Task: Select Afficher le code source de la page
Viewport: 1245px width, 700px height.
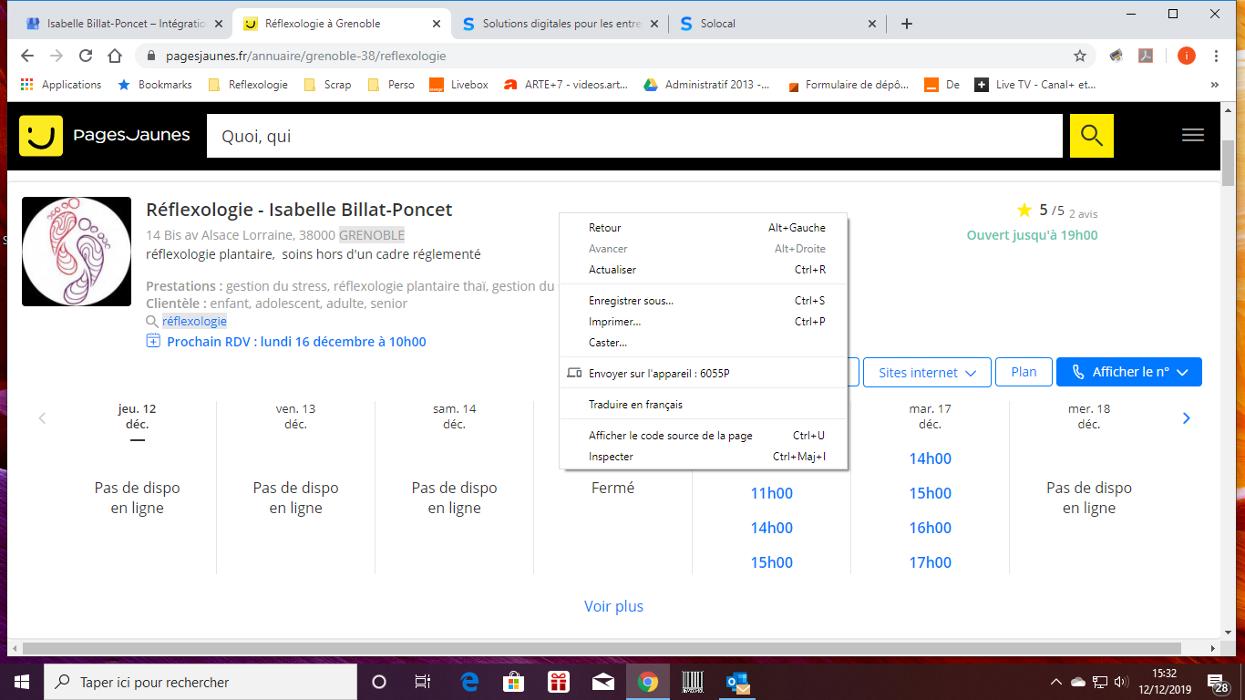Action: (704, 436)
